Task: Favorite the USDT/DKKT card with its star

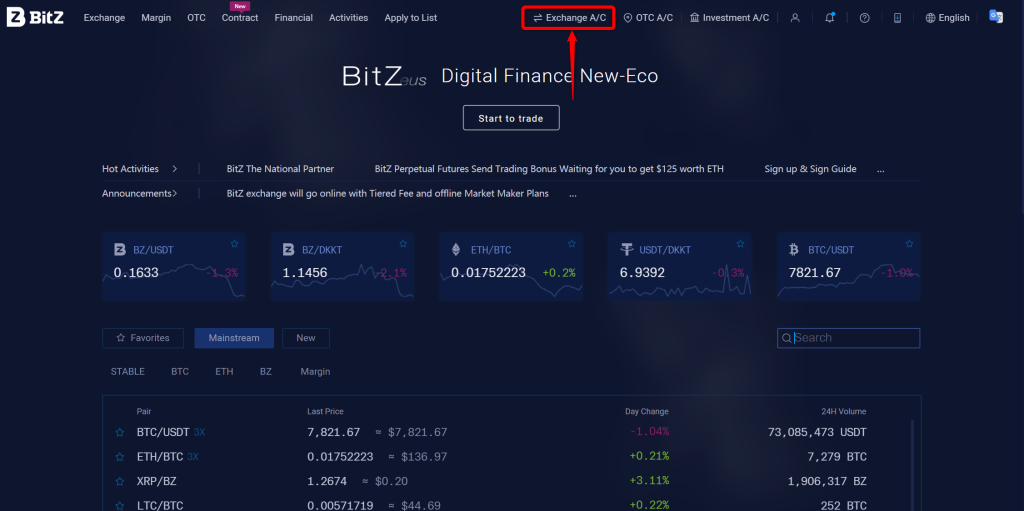Action: tap(740, 244)
